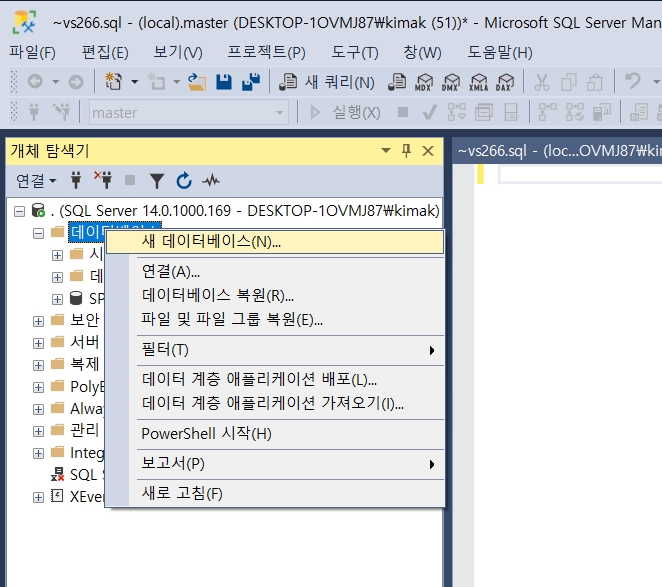Click the parse checkmark icon

click(429, 112)
